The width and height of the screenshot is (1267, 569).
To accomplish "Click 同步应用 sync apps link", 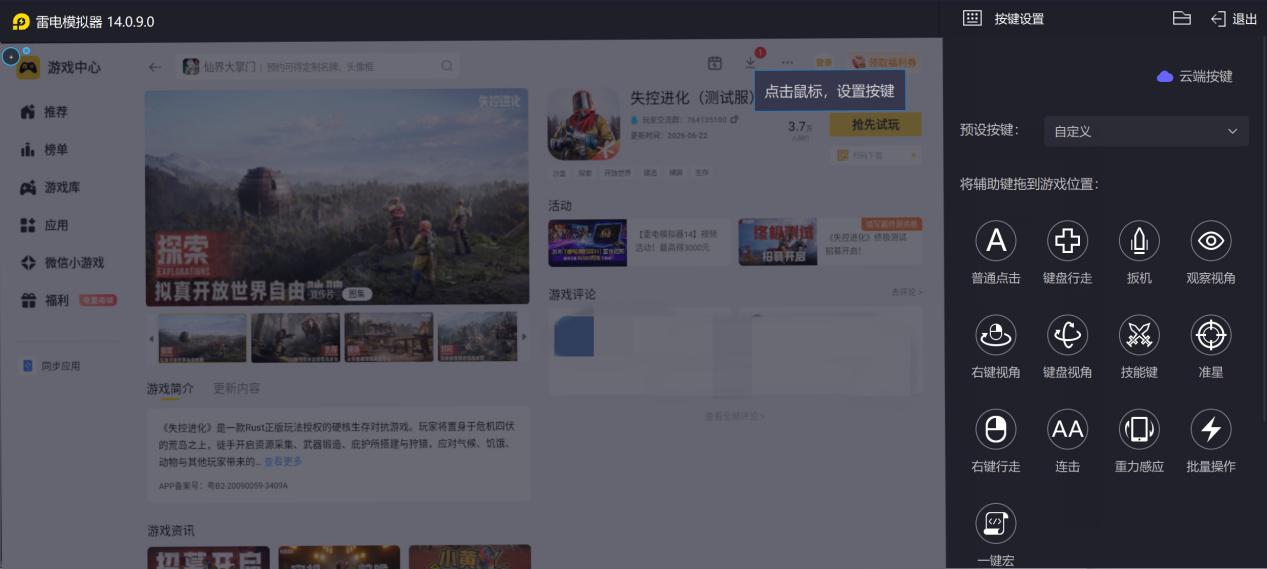I will (x=52, y=366).
